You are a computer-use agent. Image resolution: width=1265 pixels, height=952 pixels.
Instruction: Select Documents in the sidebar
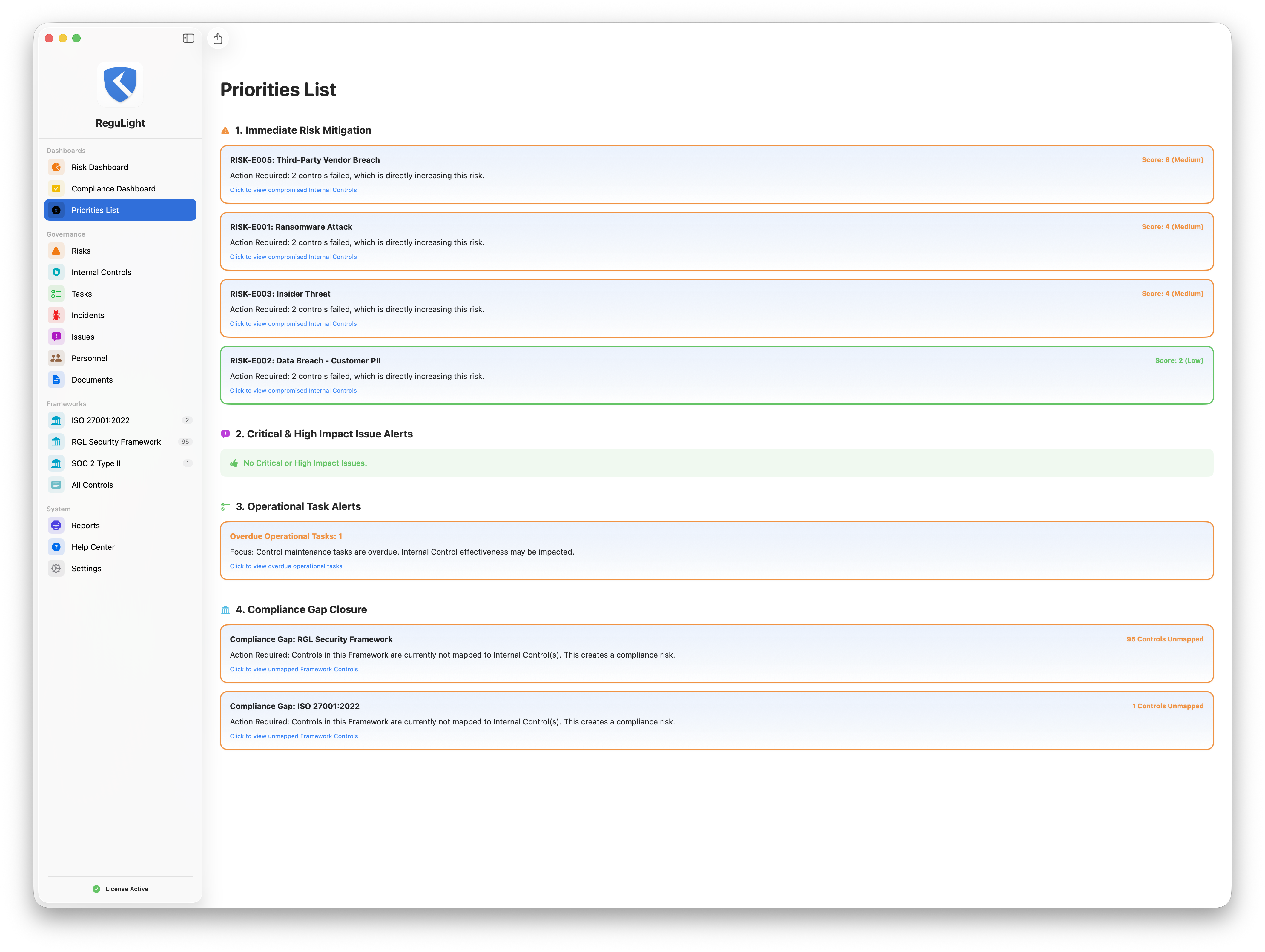click(x=92, y=380)
